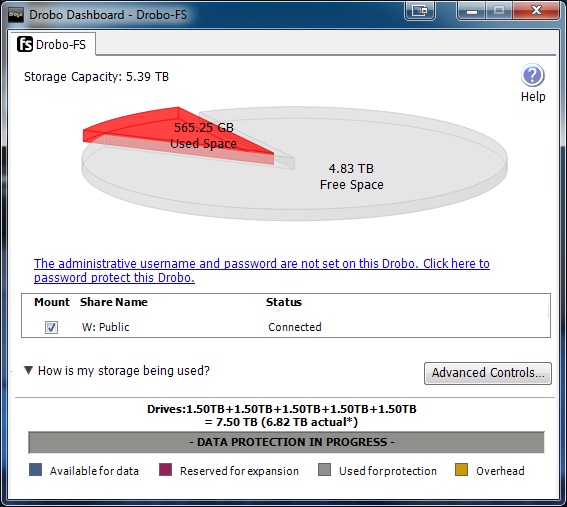
Task: Click the mini-view icon beside the minimize button
Action: [x=419, y=10]
